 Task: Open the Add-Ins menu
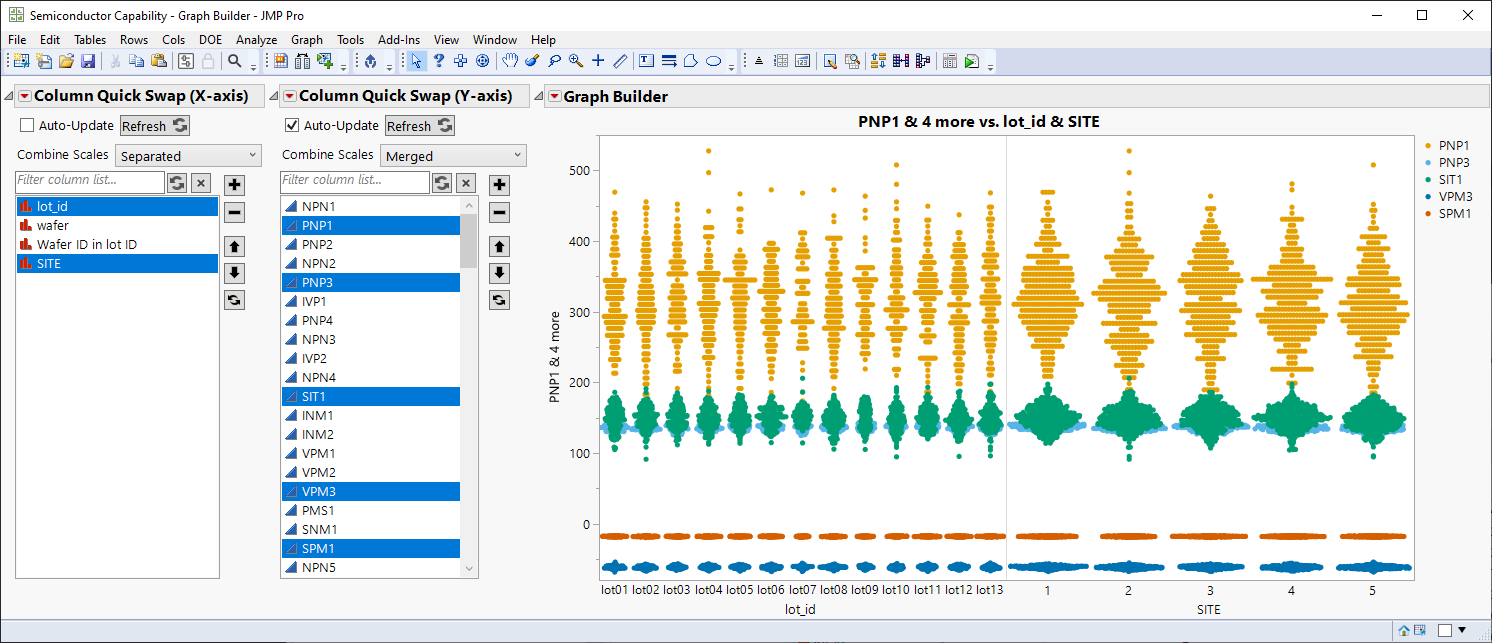pyautogui.click(x=398, y=40)
